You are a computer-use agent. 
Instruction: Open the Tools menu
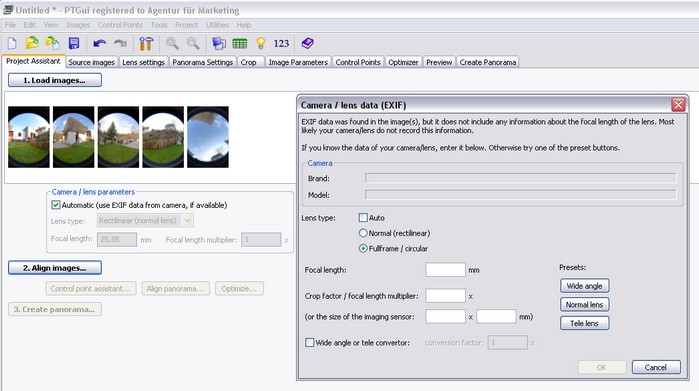159,25
